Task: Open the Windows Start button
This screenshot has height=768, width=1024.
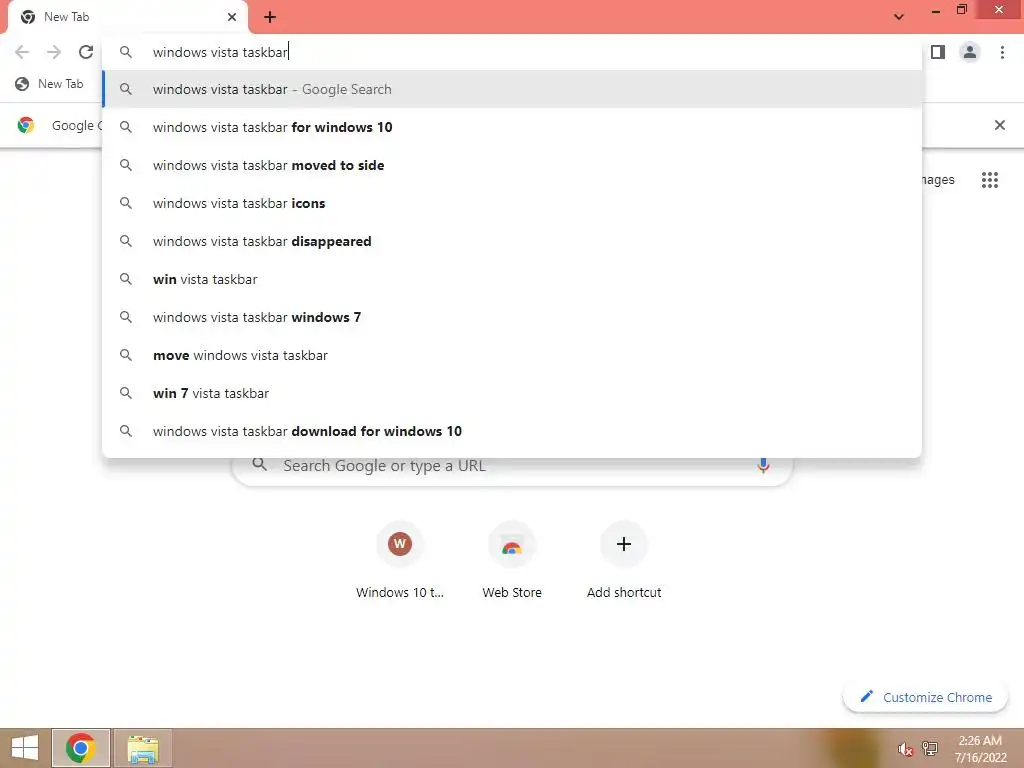Action: (x=25, y=748)
